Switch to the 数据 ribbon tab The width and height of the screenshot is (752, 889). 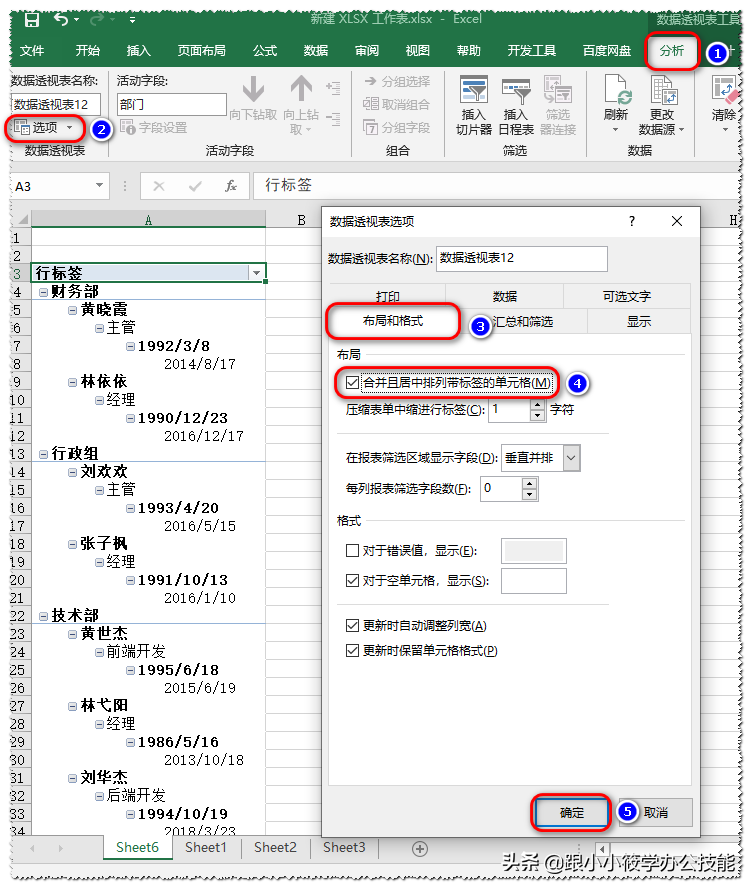(x=316, y=51)
